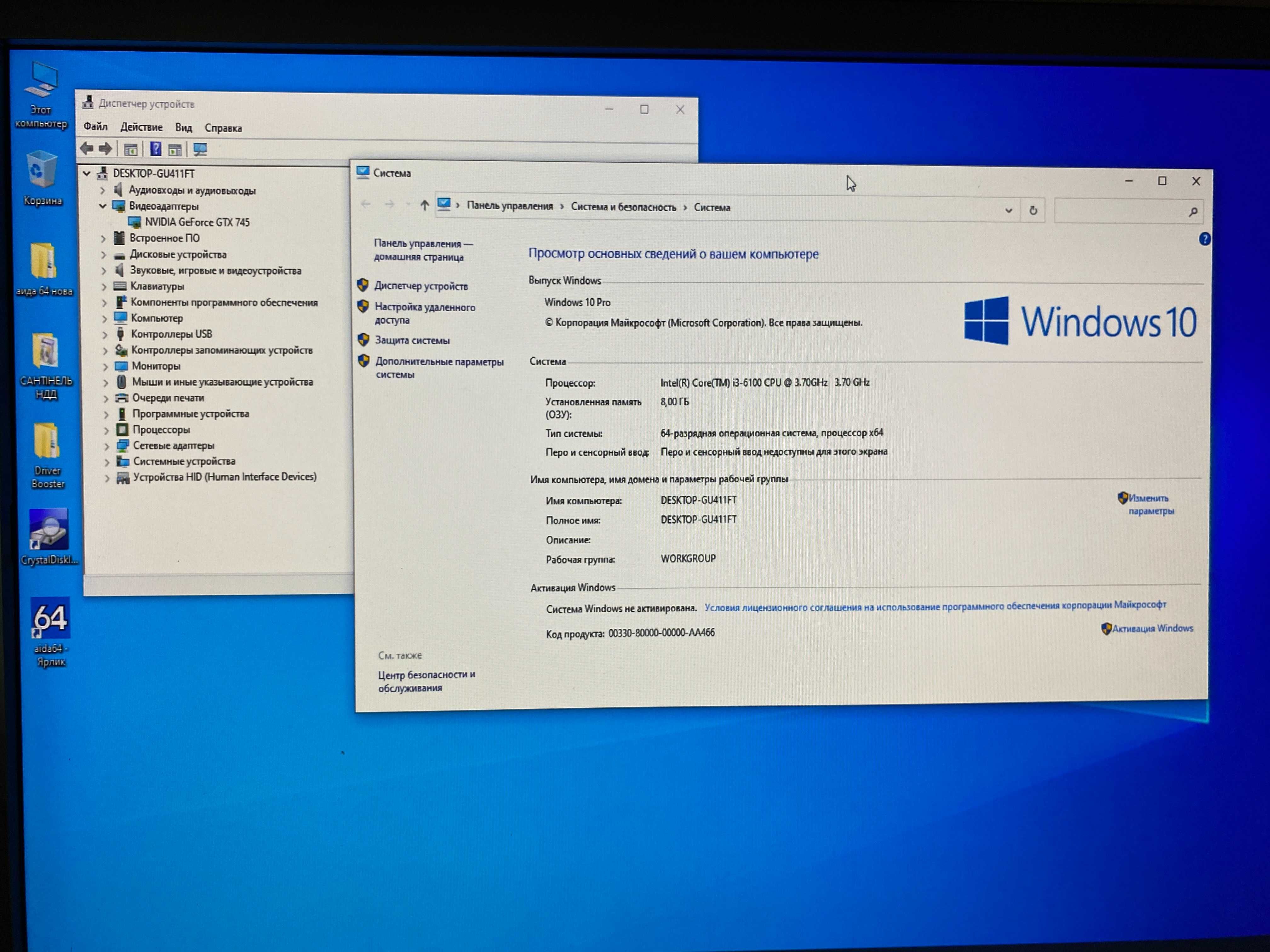Open the САНТИНЕЛЬ НДД desktop icon

coord(46,365)
